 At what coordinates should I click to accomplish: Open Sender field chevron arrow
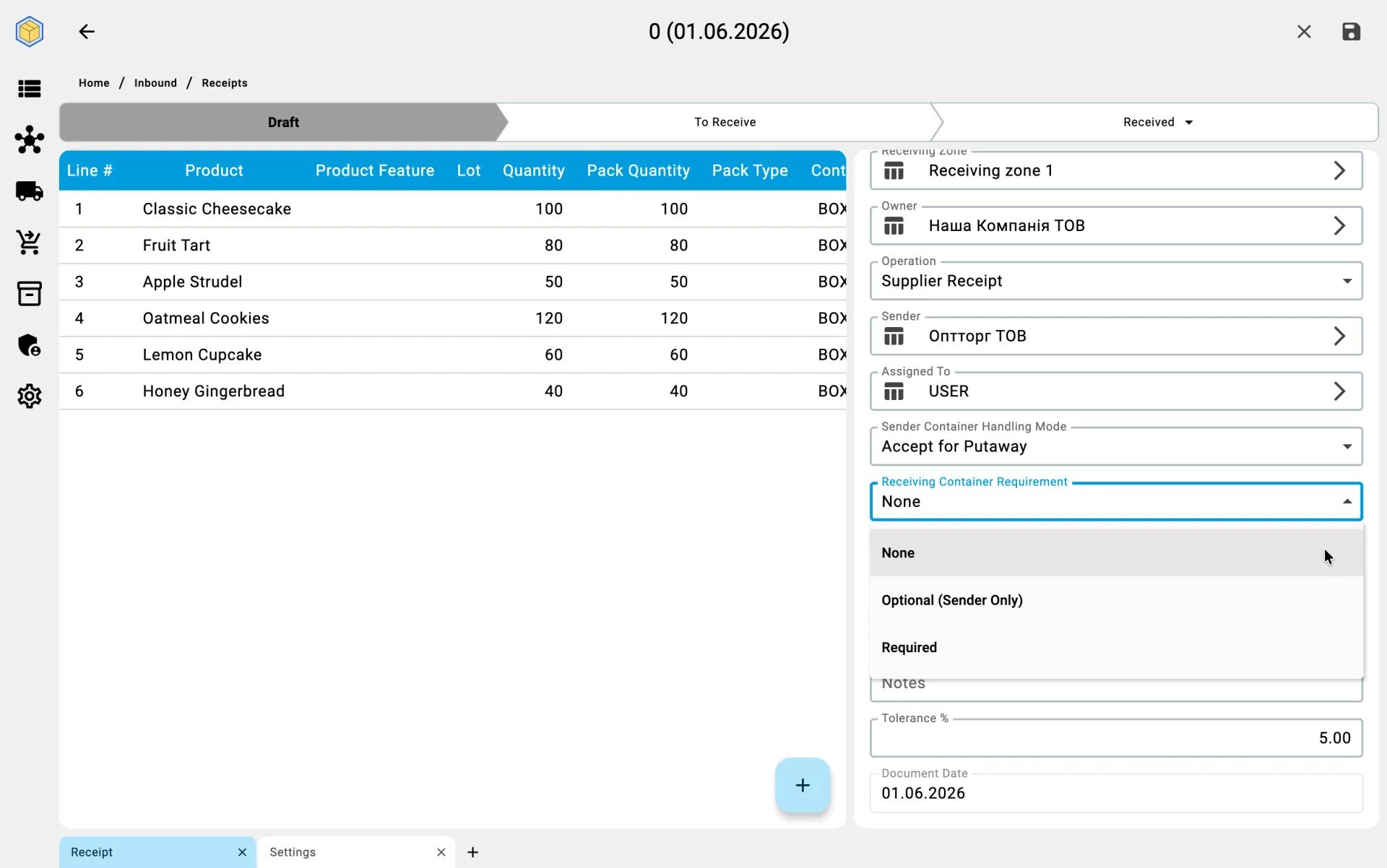pyautogui.click(x=1339, y=336)
